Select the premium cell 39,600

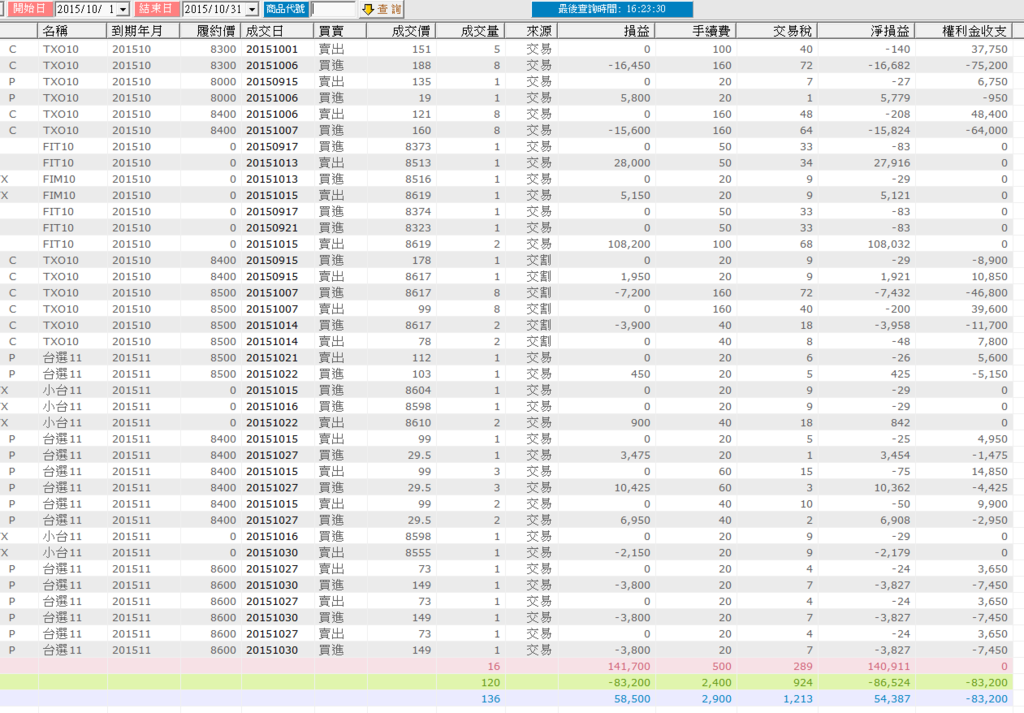(989, 309)
